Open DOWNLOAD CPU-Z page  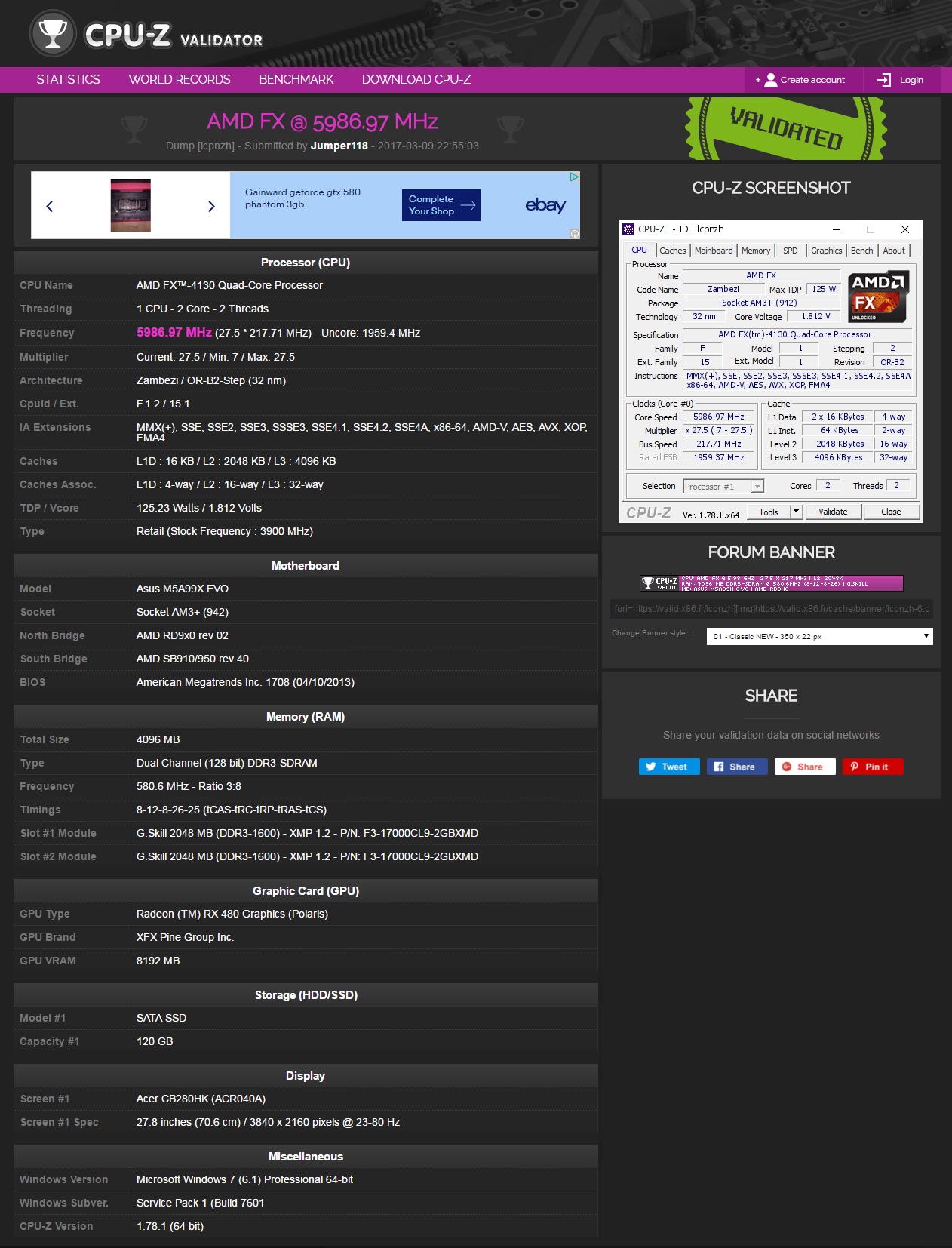(x=416, y=80)
